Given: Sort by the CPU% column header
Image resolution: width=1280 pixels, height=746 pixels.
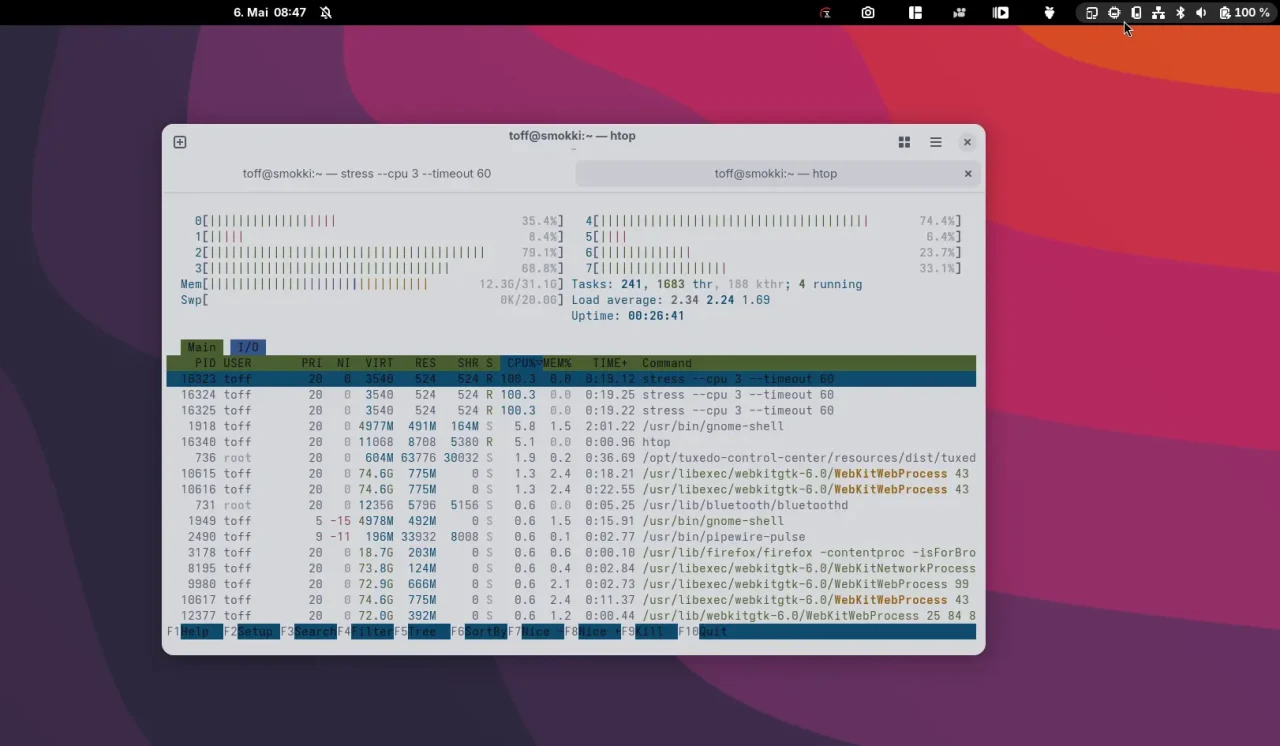Looking at the screenshot, I should [520, 363].
